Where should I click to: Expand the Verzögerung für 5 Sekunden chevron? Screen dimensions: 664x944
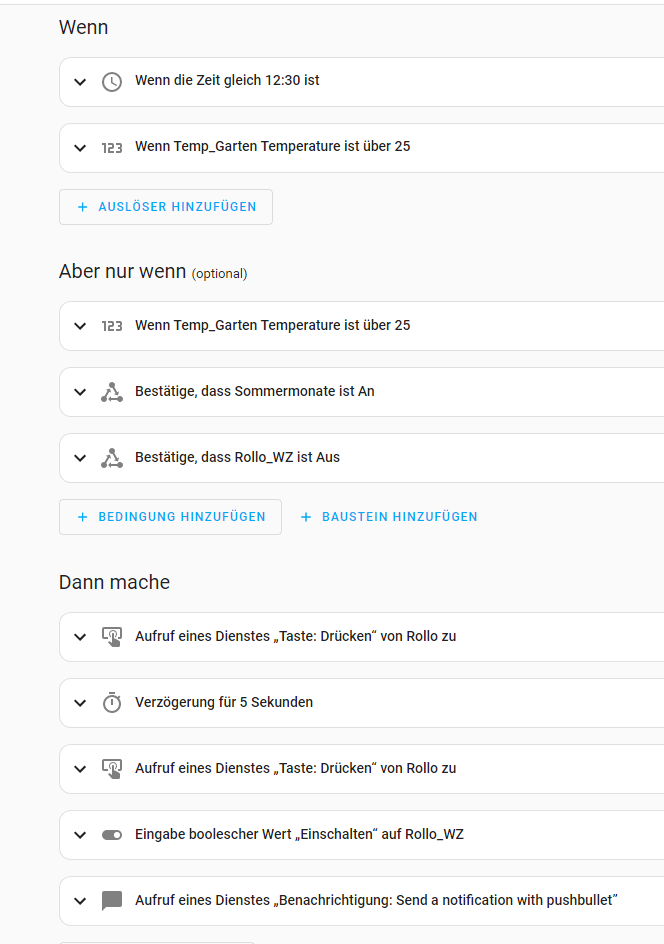pos(80,702)
